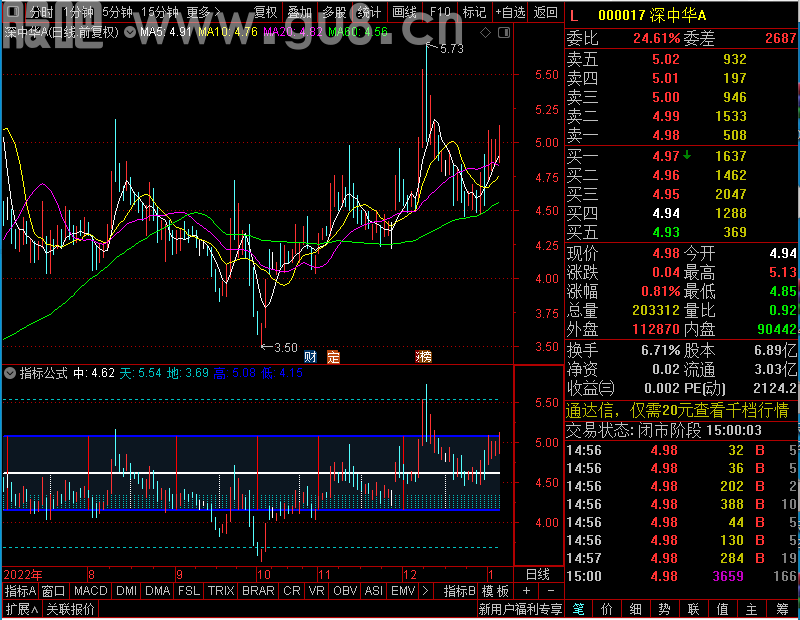This screenshot has height=620, width=800.
Task: Switch indicator to DMA
Action: click(x=157, y=591)
